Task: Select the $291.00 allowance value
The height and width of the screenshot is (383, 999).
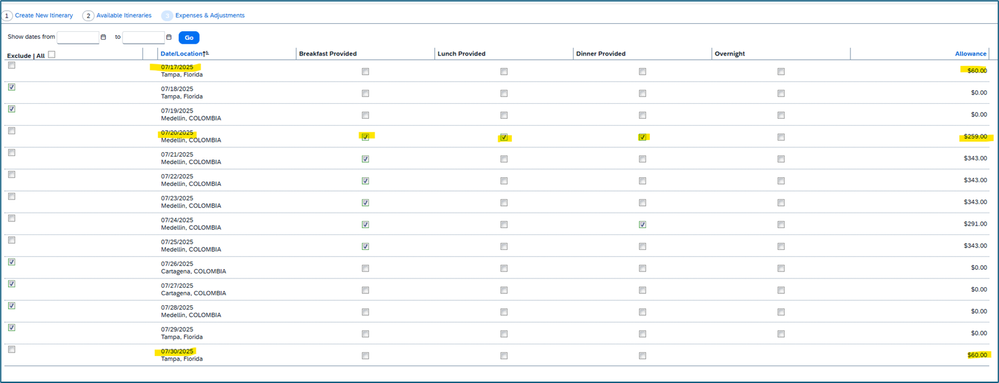Action: point(975,224)
